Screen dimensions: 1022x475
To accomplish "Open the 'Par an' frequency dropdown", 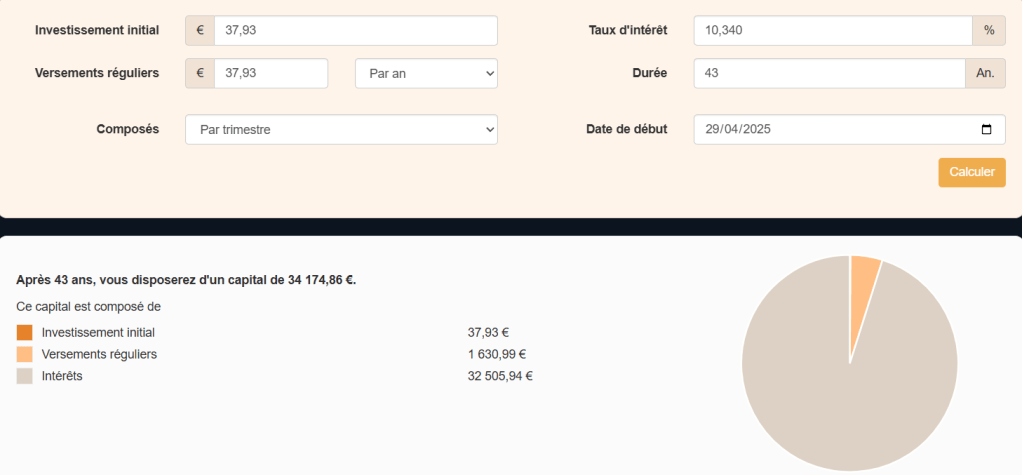I will click(426, 73).
